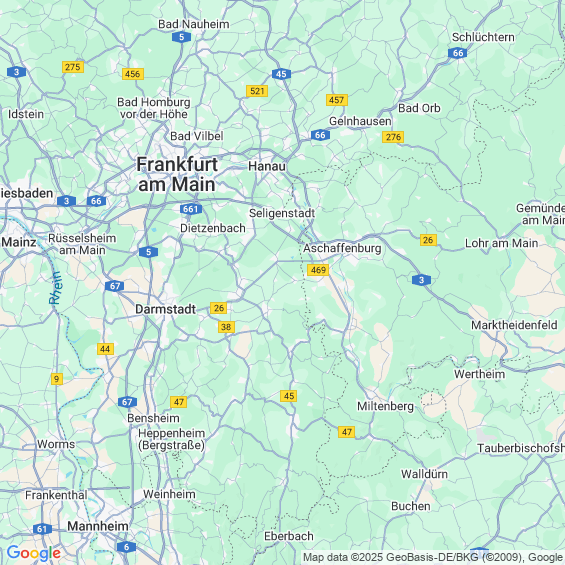
Task: Click the B38 yellow road shield
Action: (x=226, y=327)
